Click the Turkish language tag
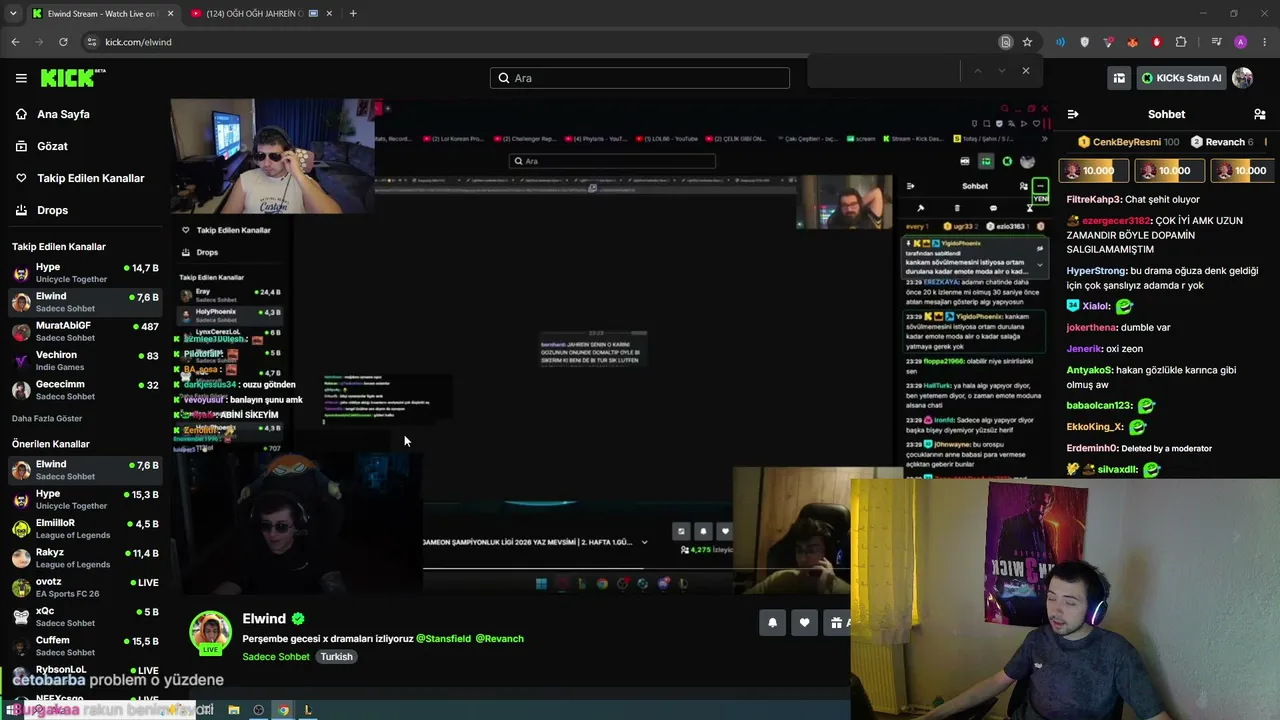This screenshot has width=1280, height=720. click(336, 657)
